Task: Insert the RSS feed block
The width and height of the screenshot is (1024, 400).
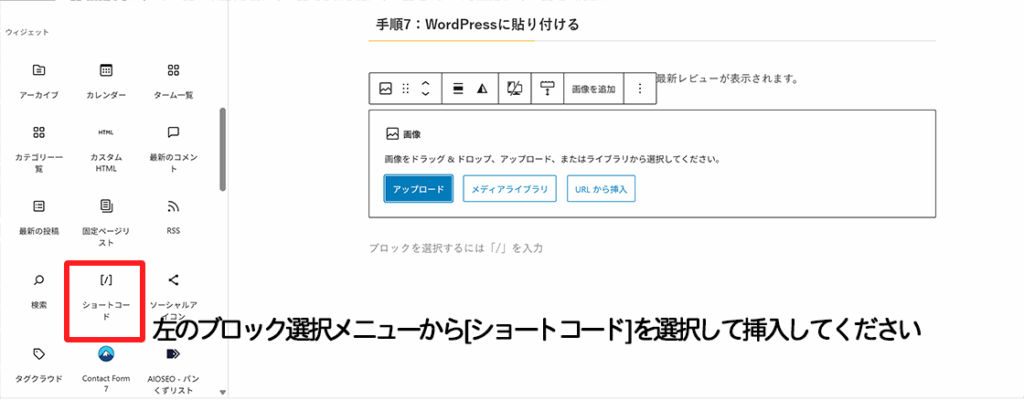Action: click(x=173, y=216)
